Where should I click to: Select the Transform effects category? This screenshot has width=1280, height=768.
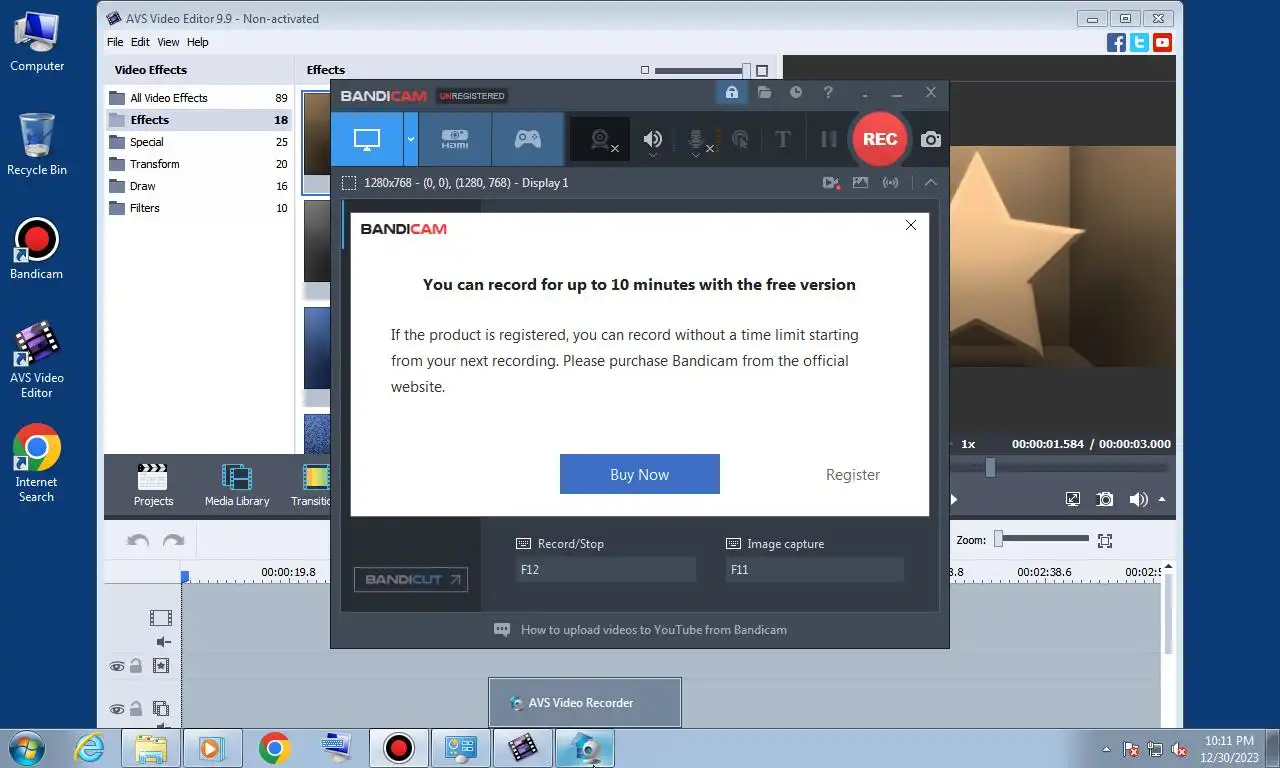coord(199,164)
